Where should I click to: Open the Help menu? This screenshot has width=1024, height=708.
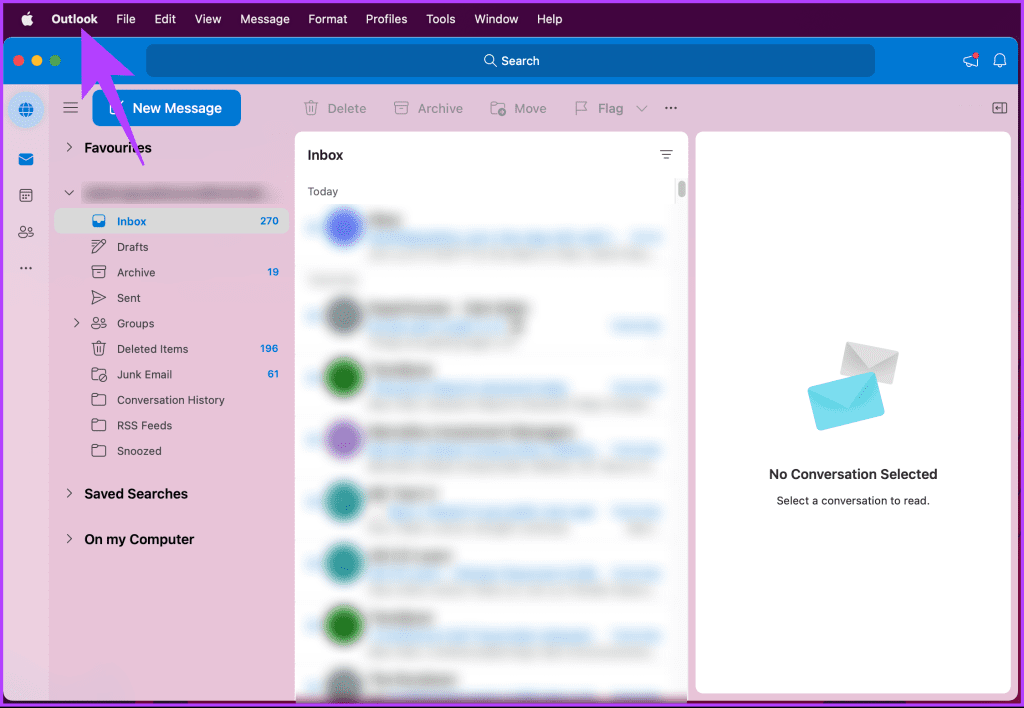click(x=549, y=19)
